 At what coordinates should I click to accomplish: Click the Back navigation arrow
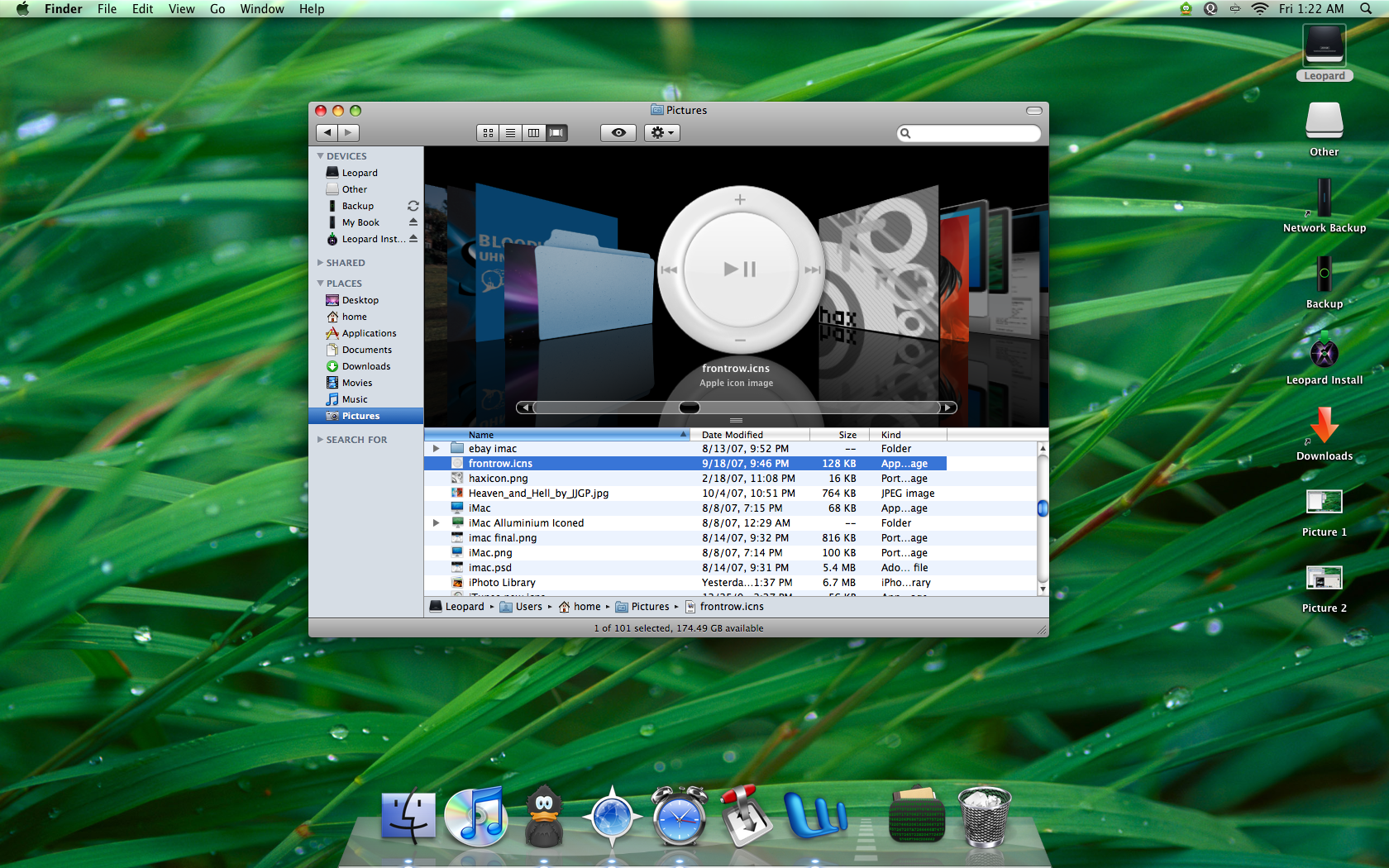[327, 133]
